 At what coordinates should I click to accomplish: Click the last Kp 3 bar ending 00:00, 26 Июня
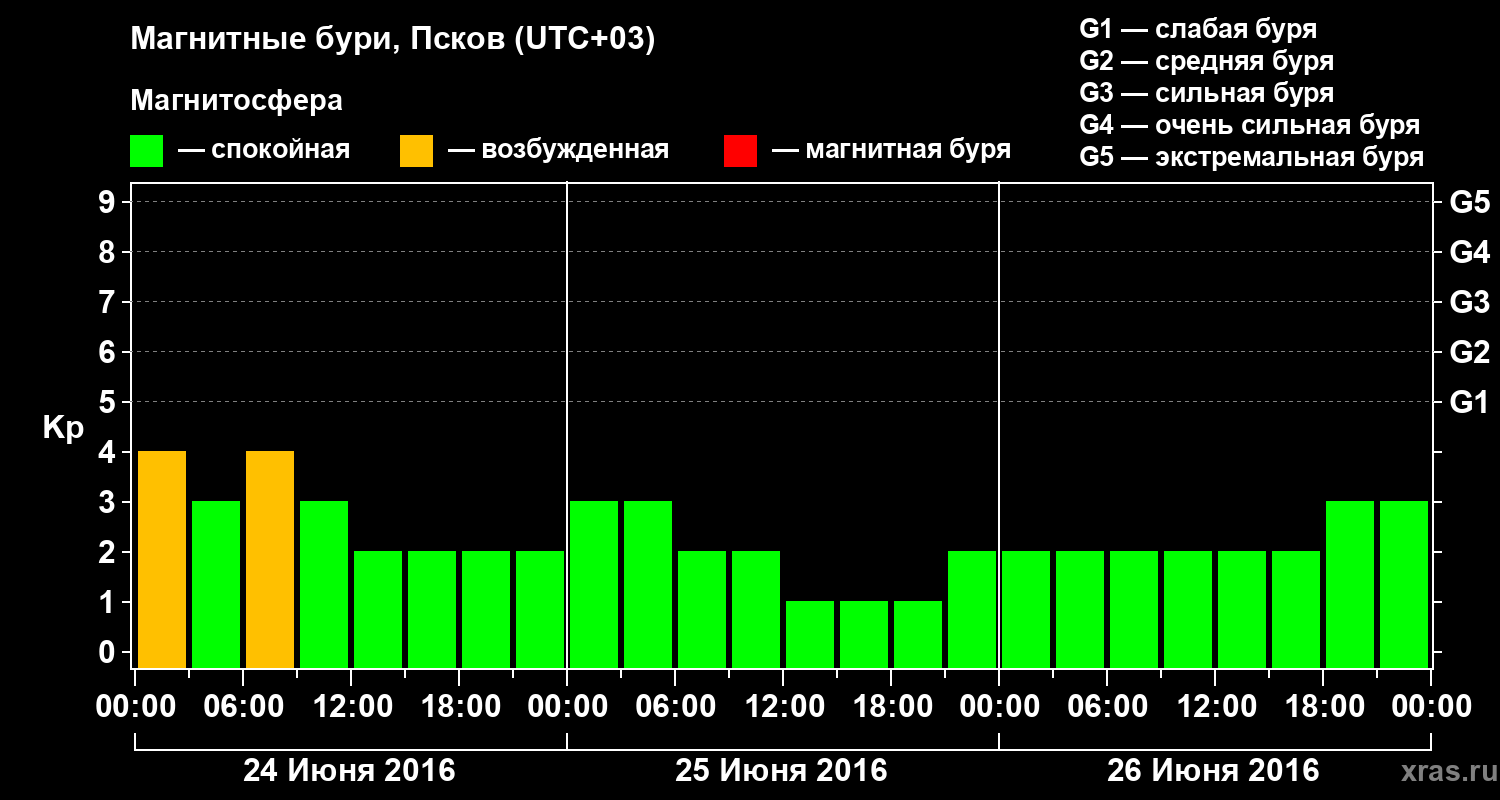1404,584
